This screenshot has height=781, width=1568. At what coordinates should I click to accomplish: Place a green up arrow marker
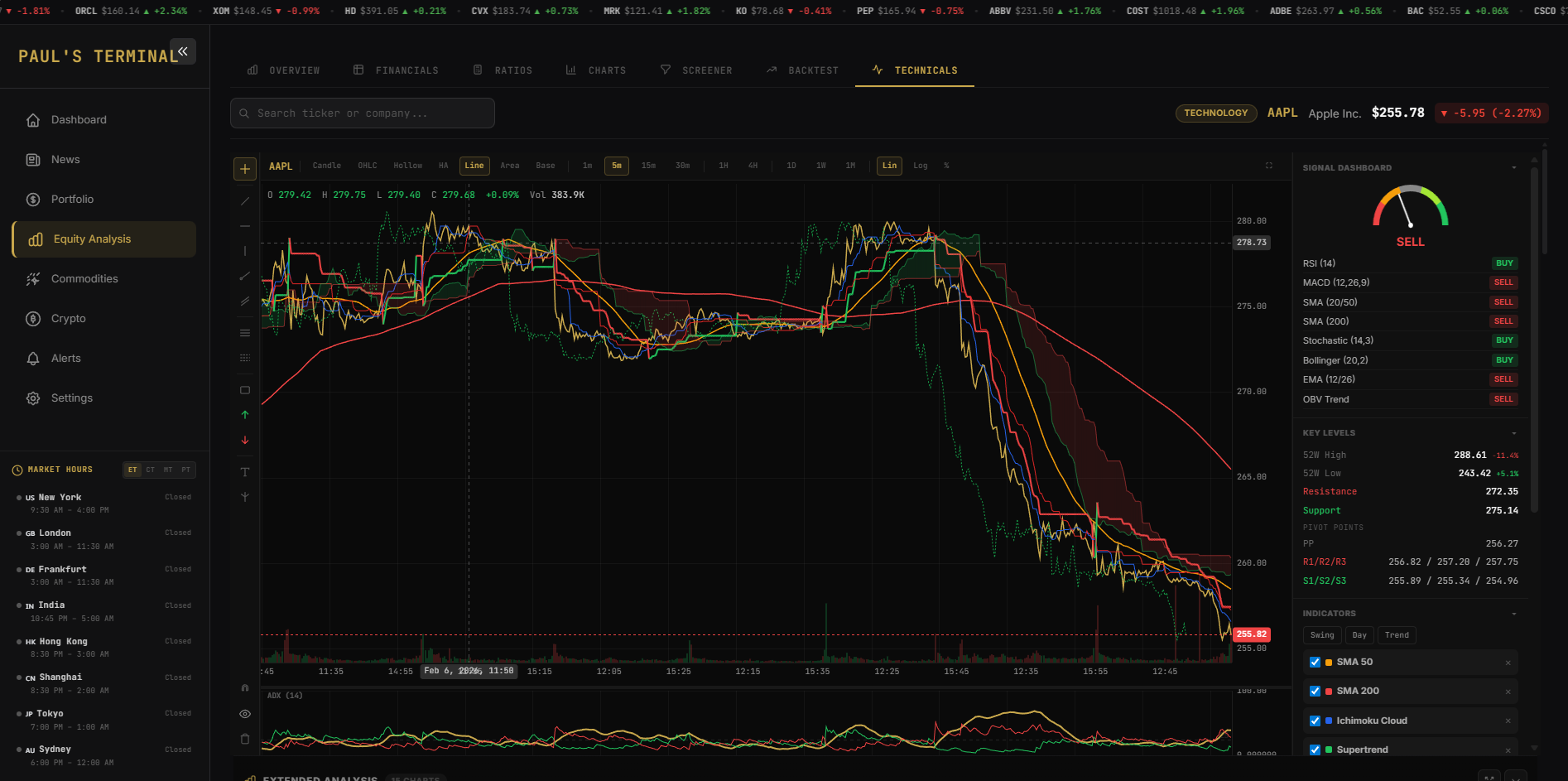click(x=245, y=415)
